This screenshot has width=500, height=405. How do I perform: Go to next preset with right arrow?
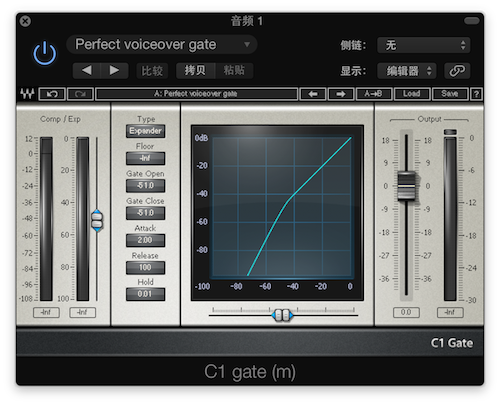coord(114,70)
